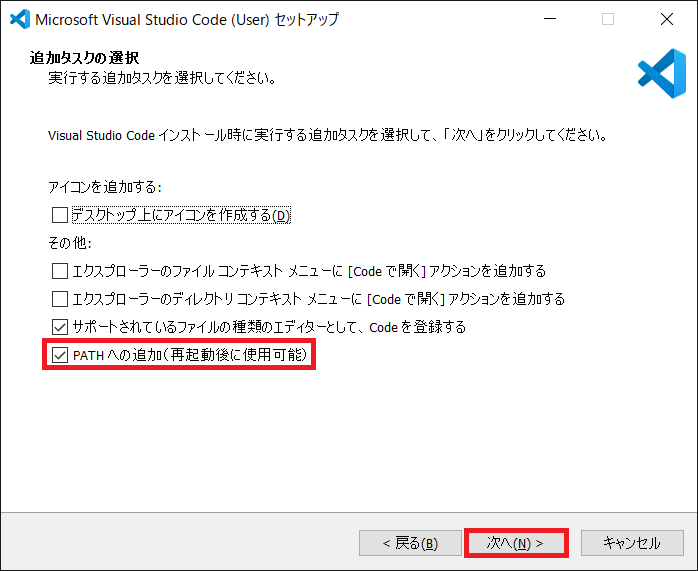Enable the desktop icon creation checkbox
The width and height of the screenshot is (698, 571).
pos(60,215)
